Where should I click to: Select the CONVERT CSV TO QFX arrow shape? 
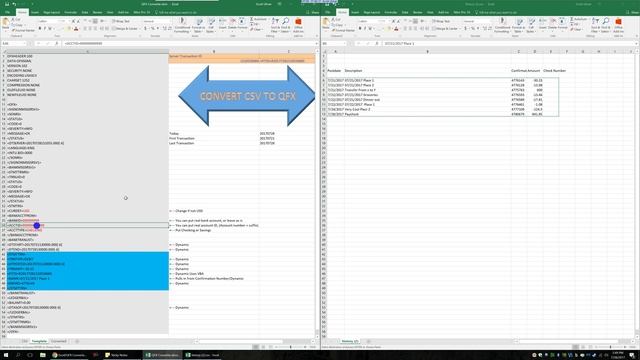tap(247, 96)
